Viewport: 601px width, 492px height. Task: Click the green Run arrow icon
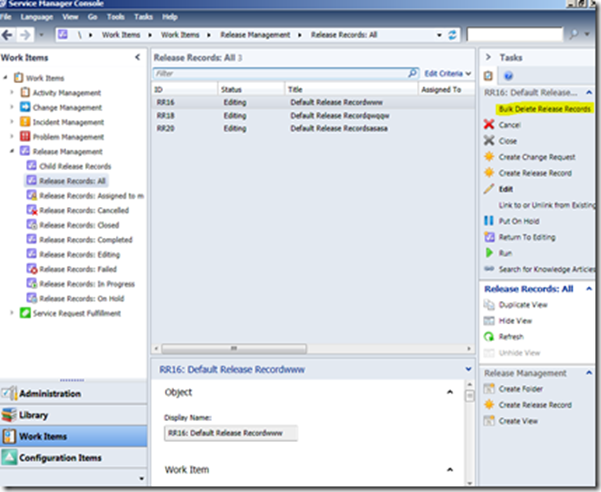click(x=489, y=253)
